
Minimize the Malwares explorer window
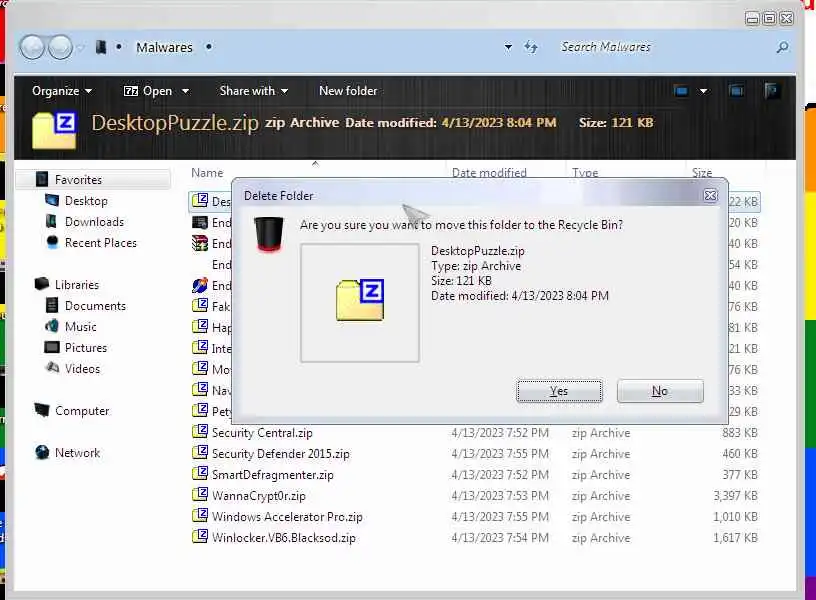752,19
